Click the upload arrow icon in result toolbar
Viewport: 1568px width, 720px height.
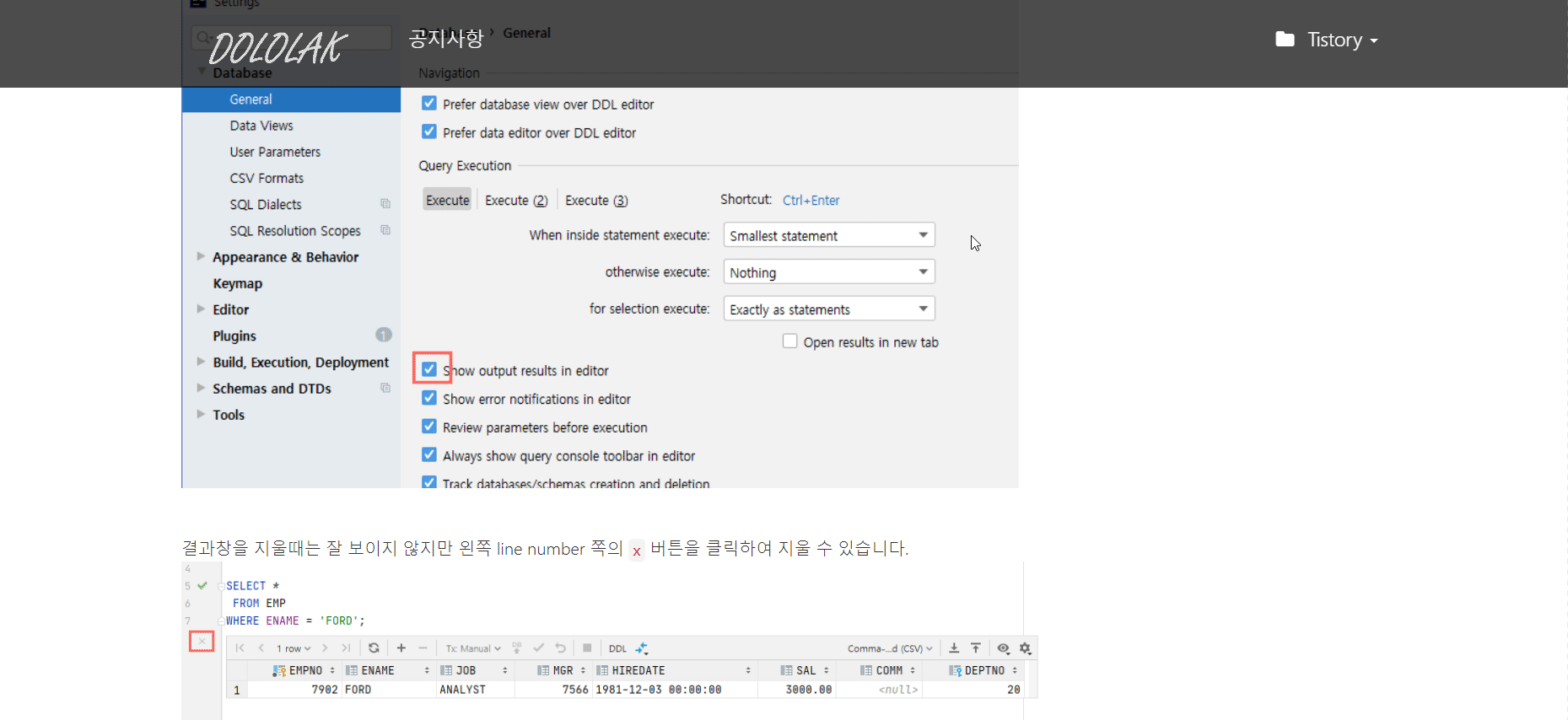coord(975,648)
